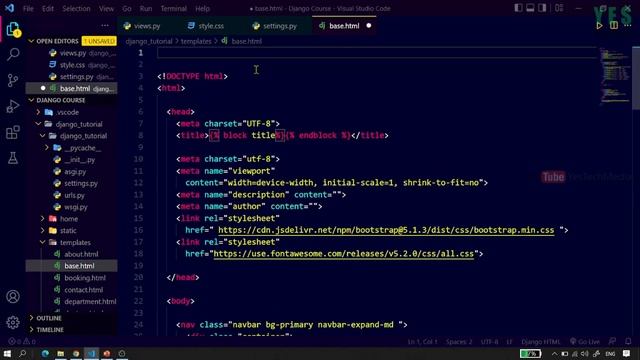Open the bootstrap CDN link in code
640x360 pixels.
pos(386,230)
